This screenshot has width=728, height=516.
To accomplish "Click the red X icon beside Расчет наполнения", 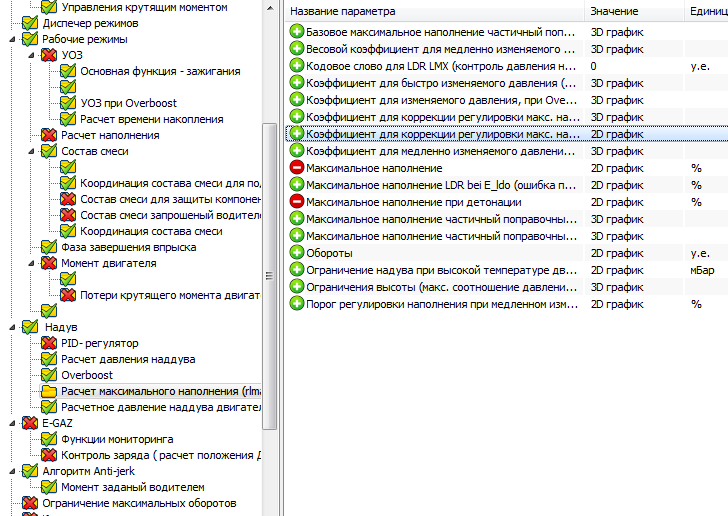I will [x=49, y=135].
